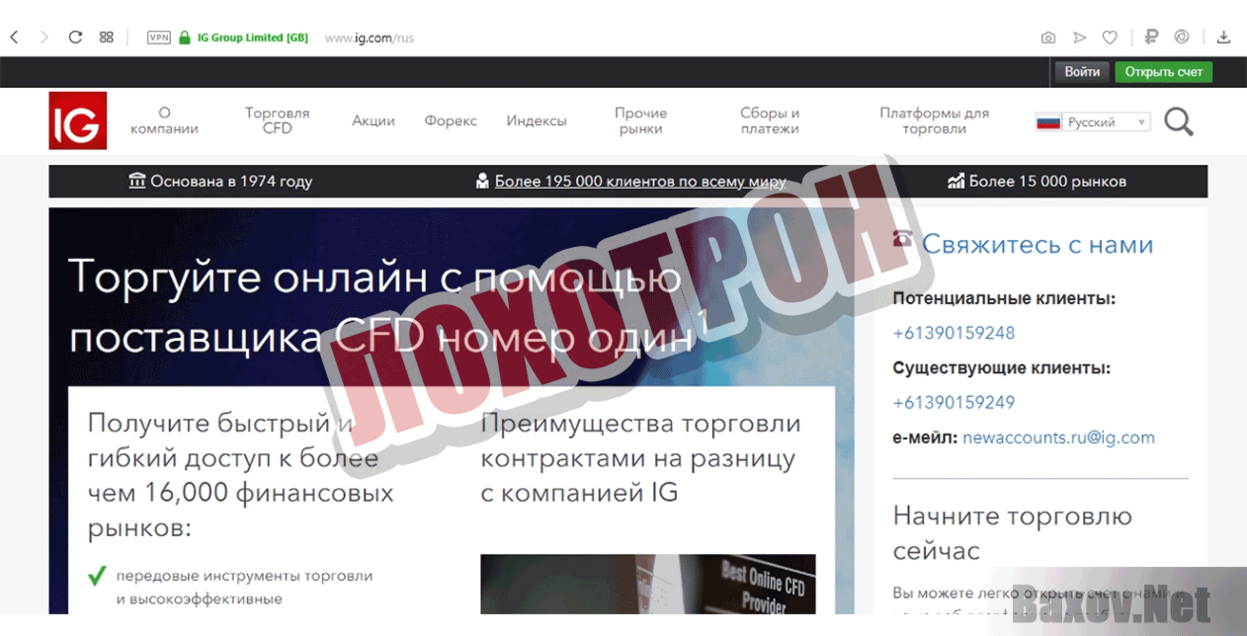Click the Преимущества торговли контрактами heading
The width and height of the screenshot is (1247, 636).
coord(640,458)
